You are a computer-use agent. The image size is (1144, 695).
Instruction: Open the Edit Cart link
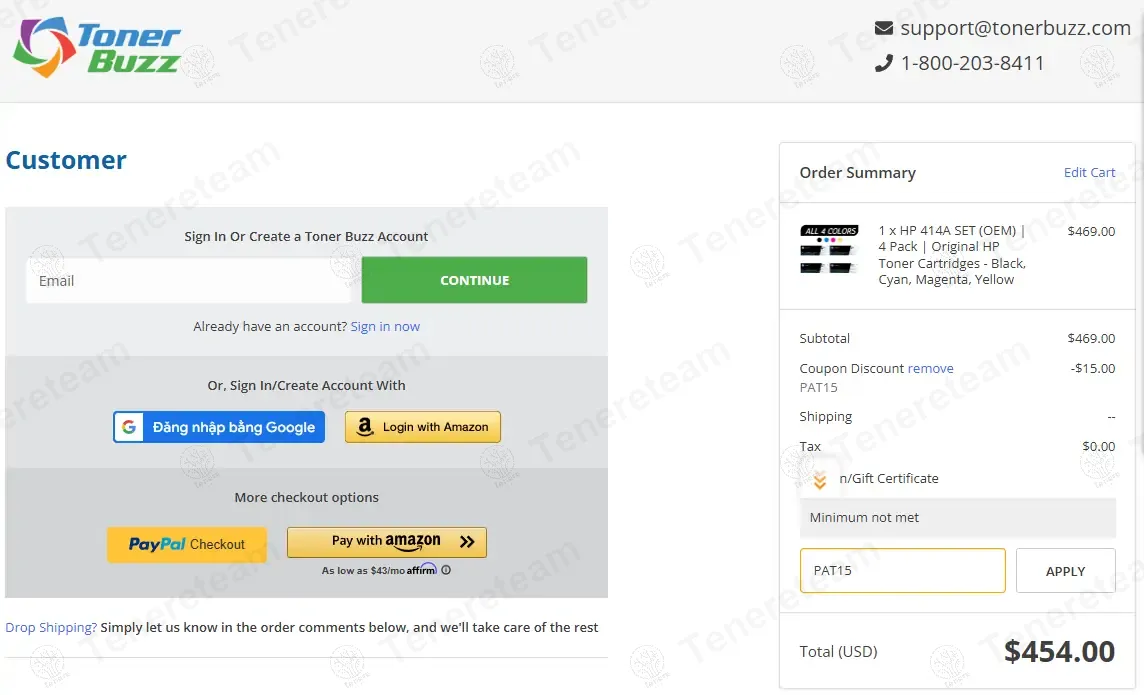click(x=1089, y=172)
